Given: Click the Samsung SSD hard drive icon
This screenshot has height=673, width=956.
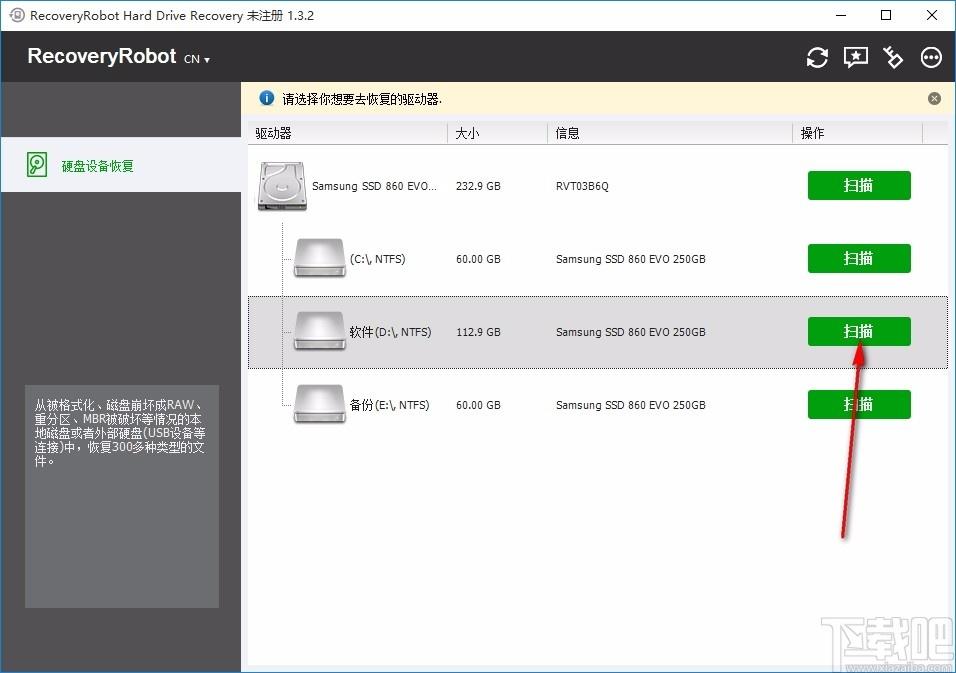Looking at the screenshot, I should coord(282,186).
